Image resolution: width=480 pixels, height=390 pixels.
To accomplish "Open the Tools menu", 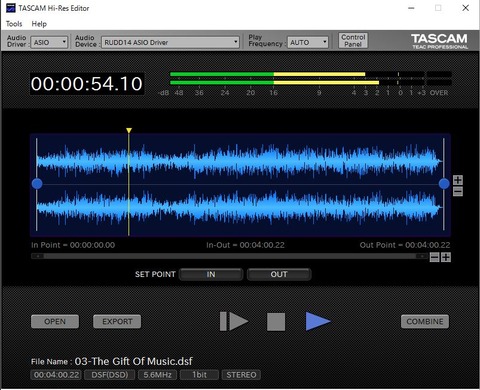I will click(14, 24).
